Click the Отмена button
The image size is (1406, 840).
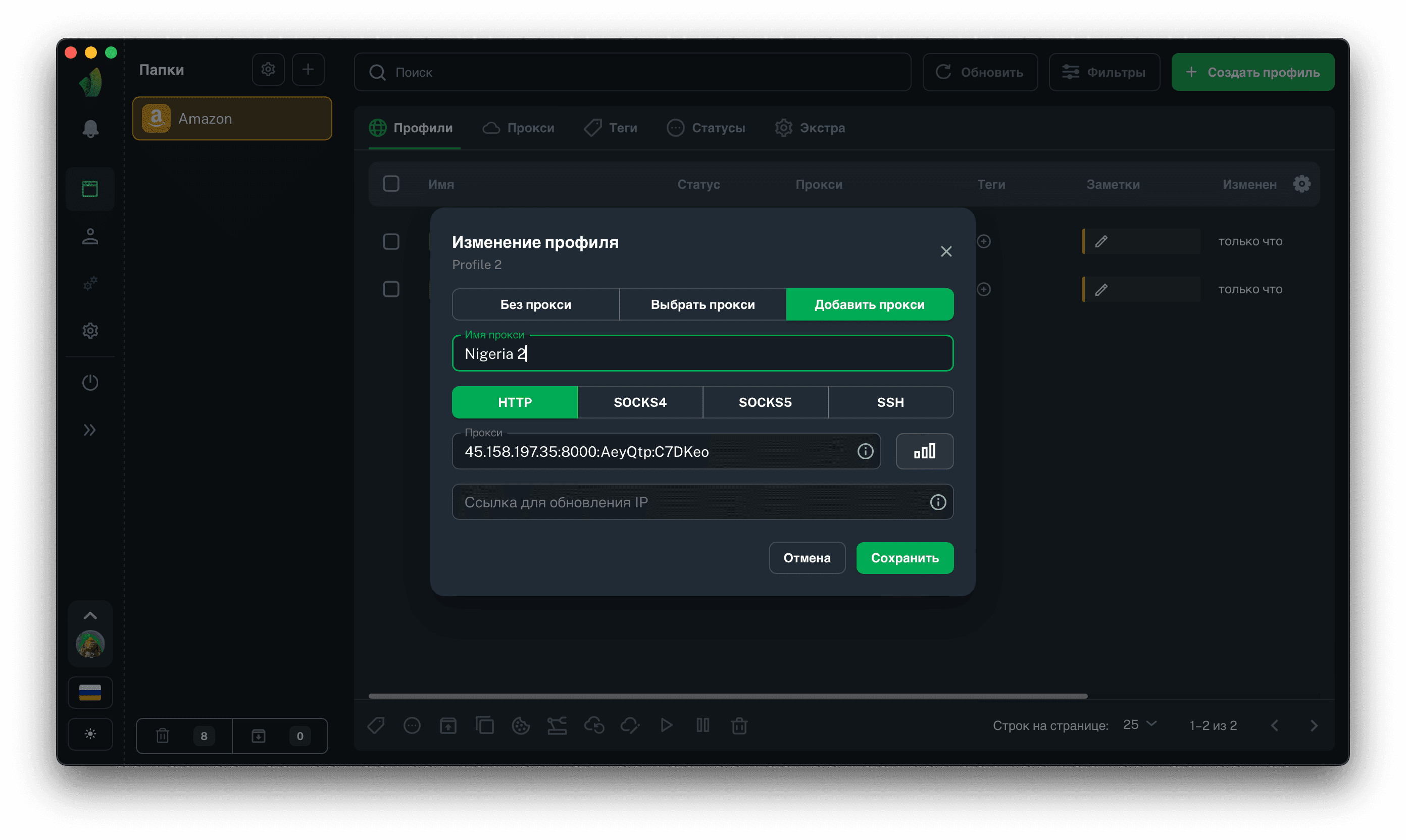(807, 558)
